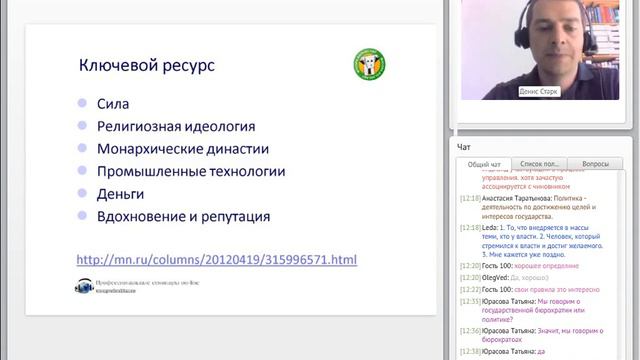640x360 pixels.
Task: Click the headphones globe logo in slide footer
Action: click(84, 286)
